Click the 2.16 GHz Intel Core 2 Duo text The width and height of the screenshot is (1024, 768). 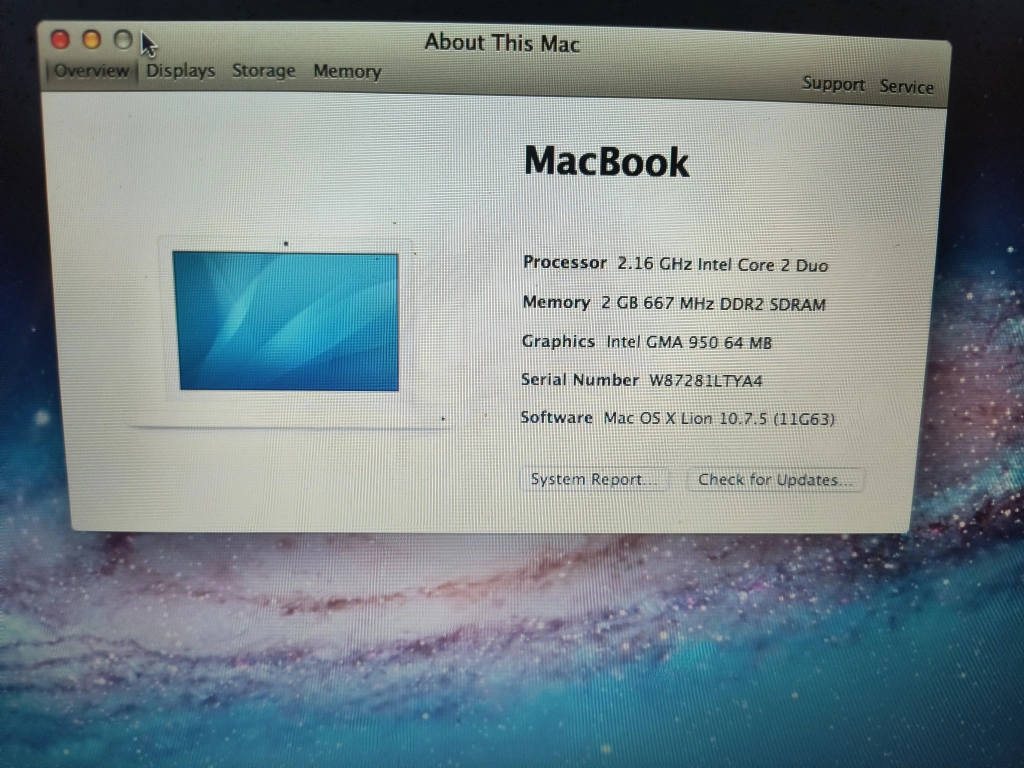(722, 265)
